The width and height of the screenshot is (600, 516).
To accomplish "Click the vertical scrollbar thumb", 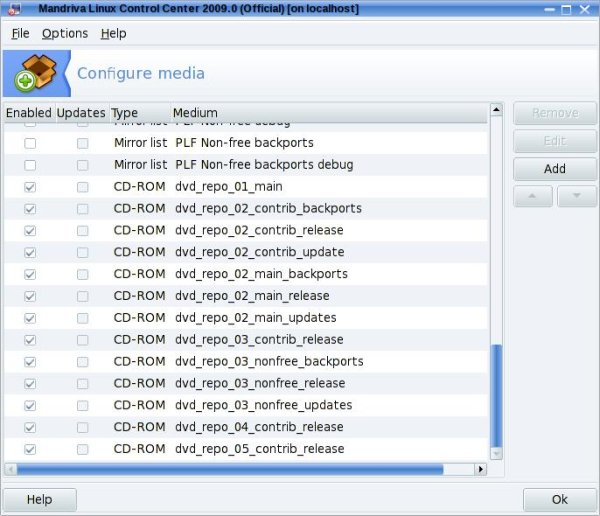I will [496, 396].
